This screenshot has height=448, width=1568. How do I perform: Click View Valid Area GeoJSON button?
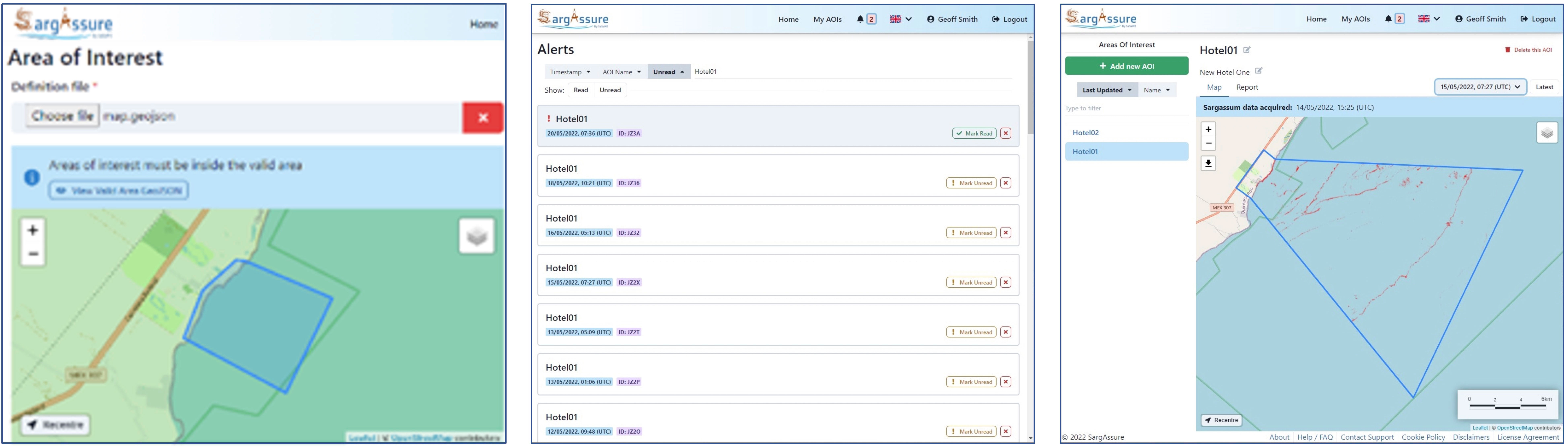pos(119,191)
